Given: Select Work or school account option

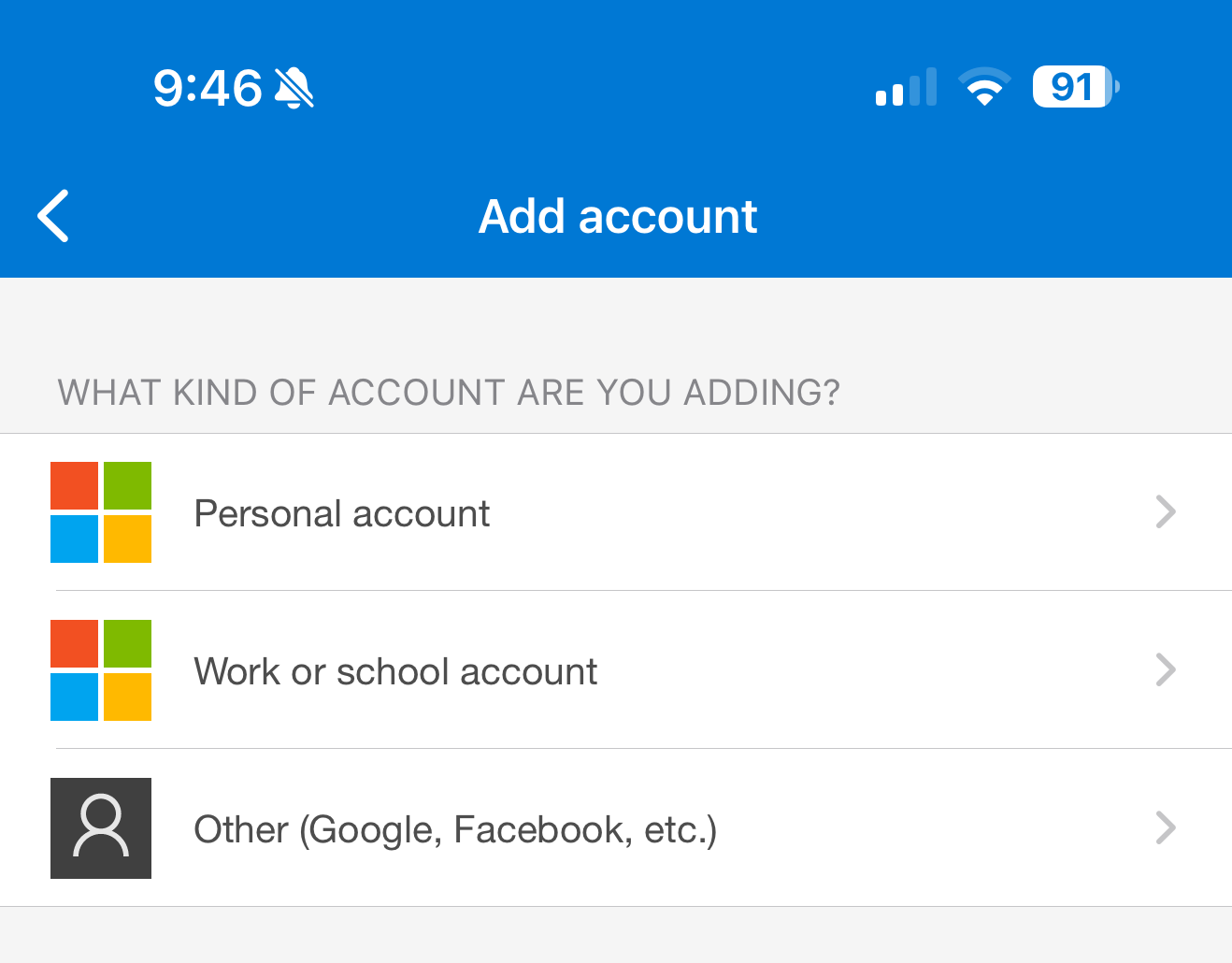Looking at the screenshot, I should click(616, 670).
